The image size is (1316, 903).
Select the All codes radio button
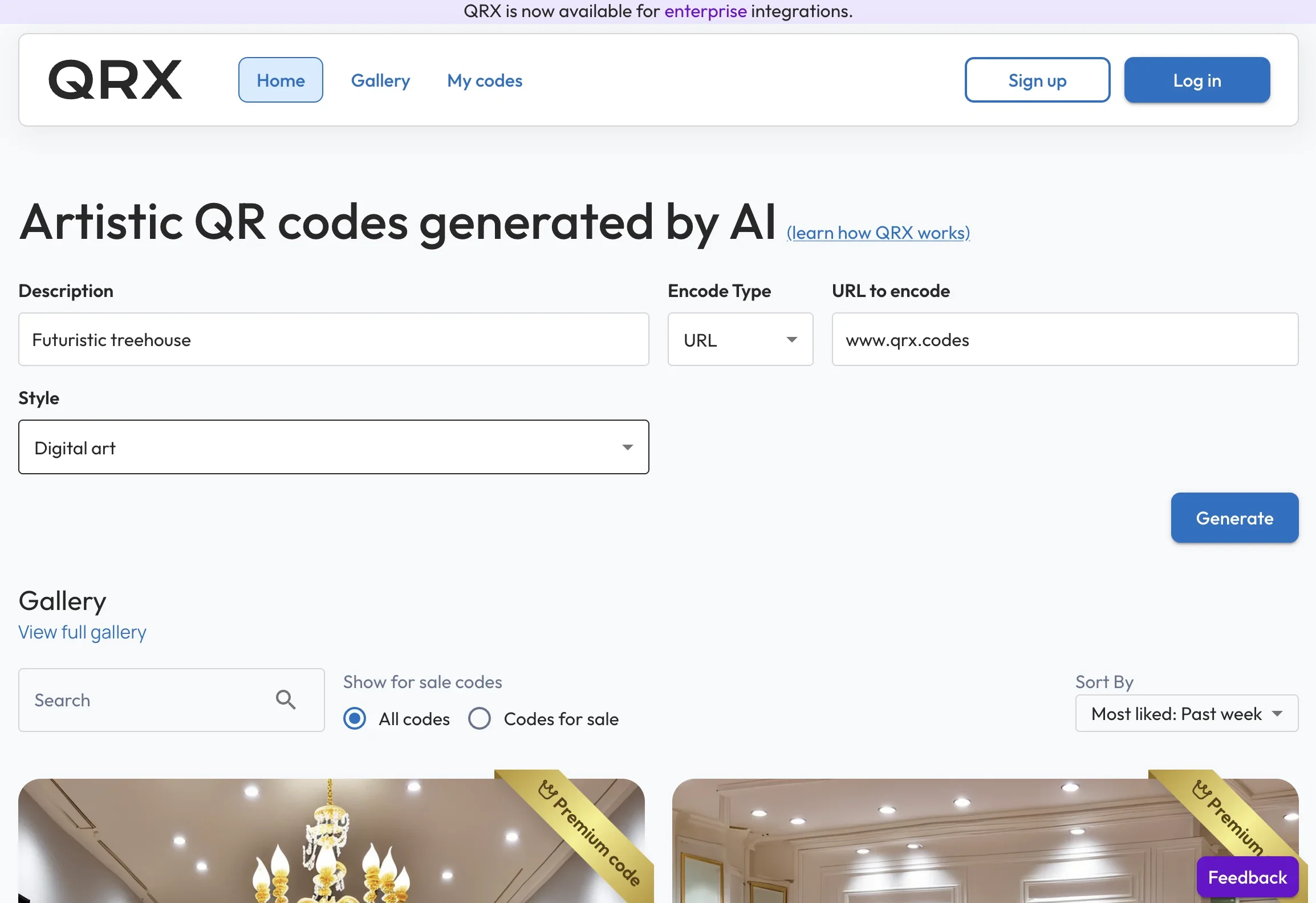pos(355,718)
